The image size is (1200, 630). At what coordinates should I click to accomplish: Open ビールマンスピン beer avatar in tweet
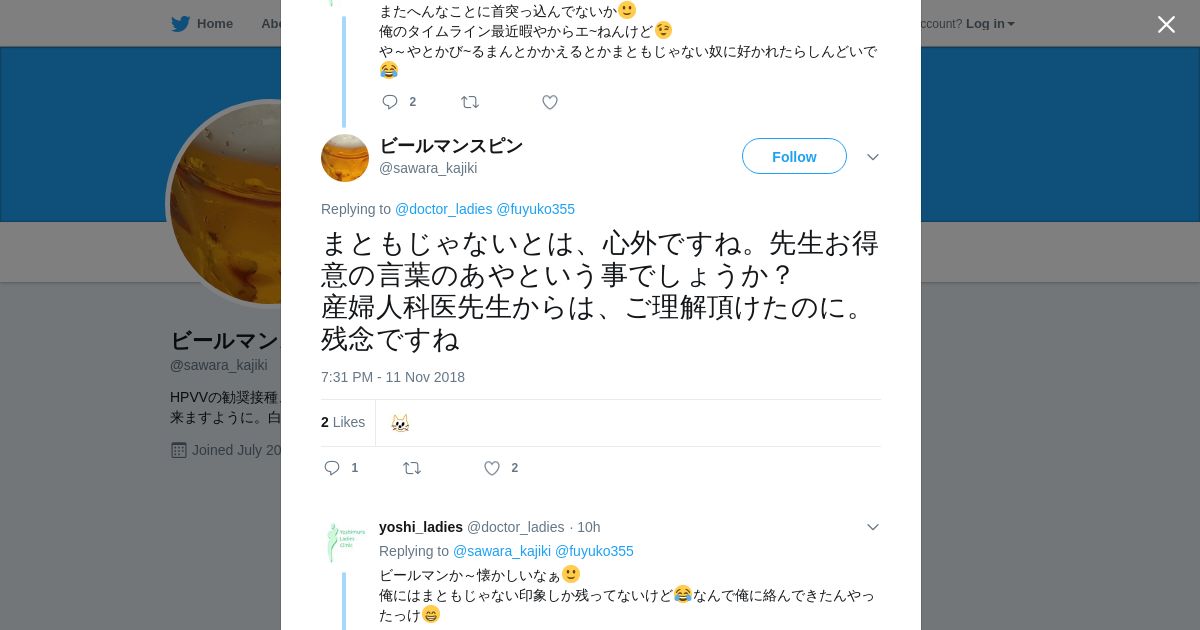345,158
